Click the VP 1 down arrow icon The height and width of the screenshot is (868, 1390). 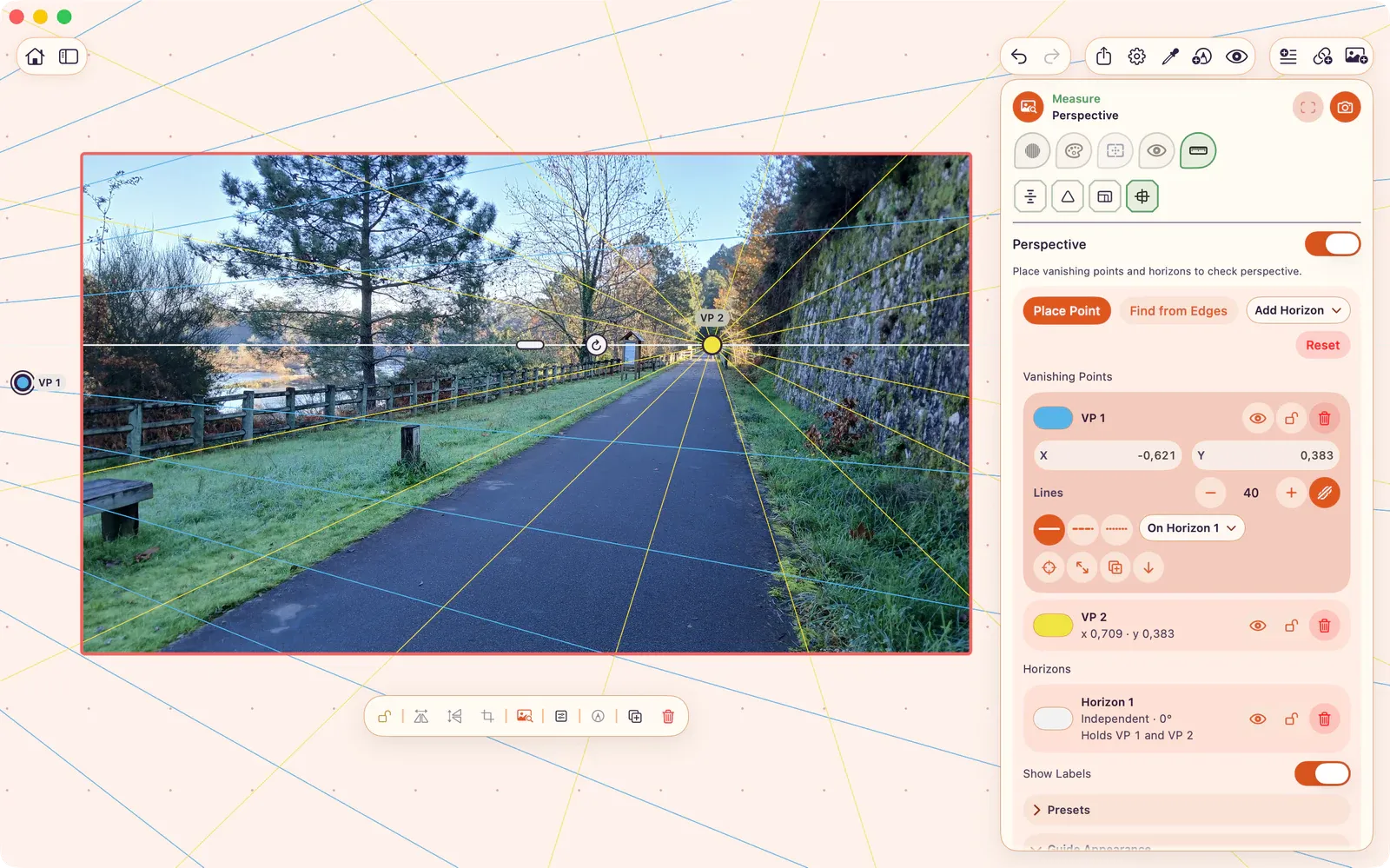pyautogui.click(x=1148, y=567)
